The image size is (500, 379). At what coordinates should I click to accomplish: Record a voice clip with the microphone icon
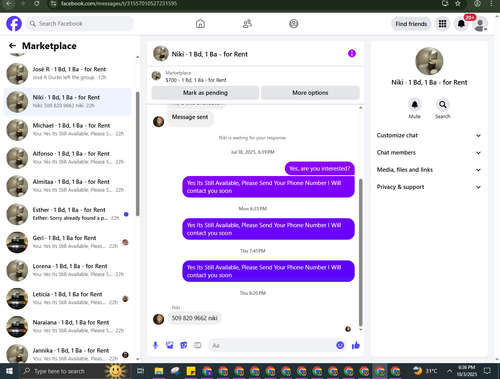[155, 345]
